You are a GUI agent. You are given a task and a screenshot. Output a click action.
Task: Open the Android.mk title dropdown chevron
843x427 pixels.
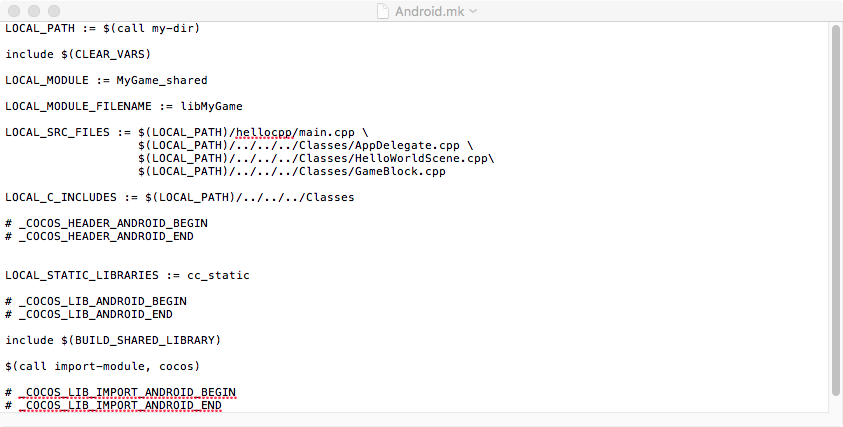474,10
